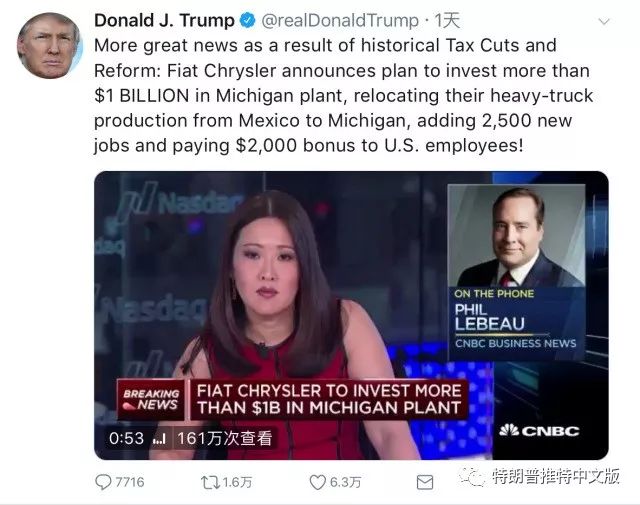Click the 1天 tweet timestamp

pyautogui.click(x=447, y=20)
